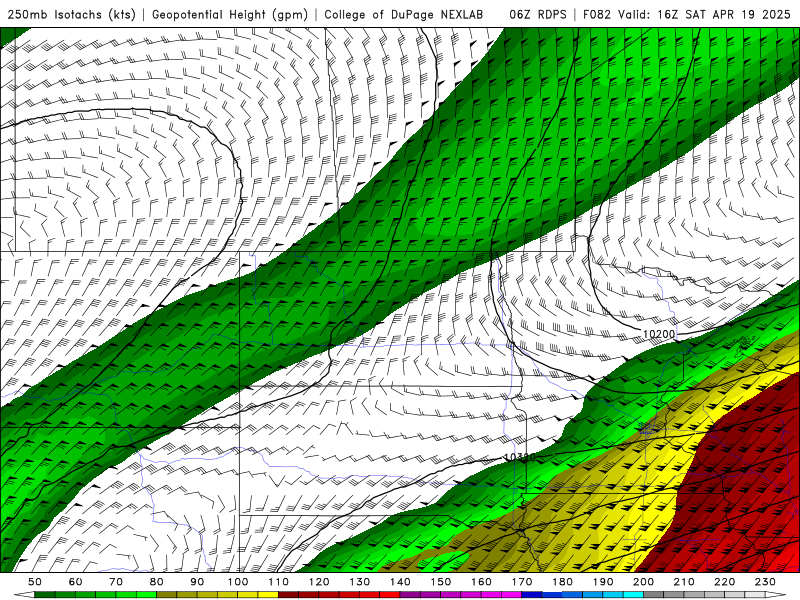Click the '250mb Isotachs (kts)' title text
The width and height of the screenshot is (800, 600).
coord(71,15)
